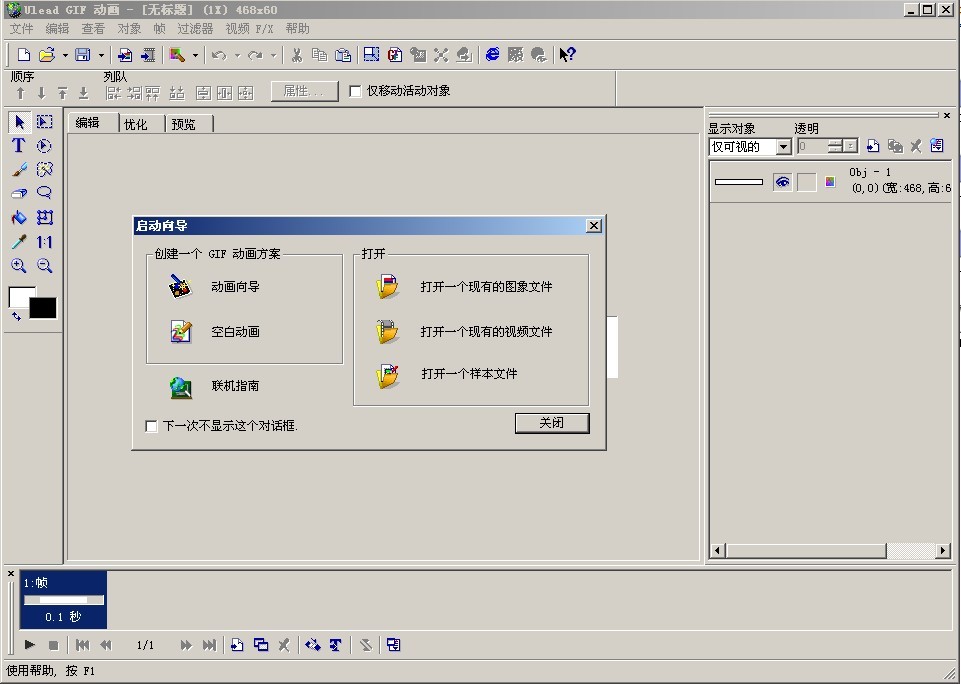Expand the Open file dropdown arrow
This screenshot has width=961, height=684.
(x=65, y=55)
